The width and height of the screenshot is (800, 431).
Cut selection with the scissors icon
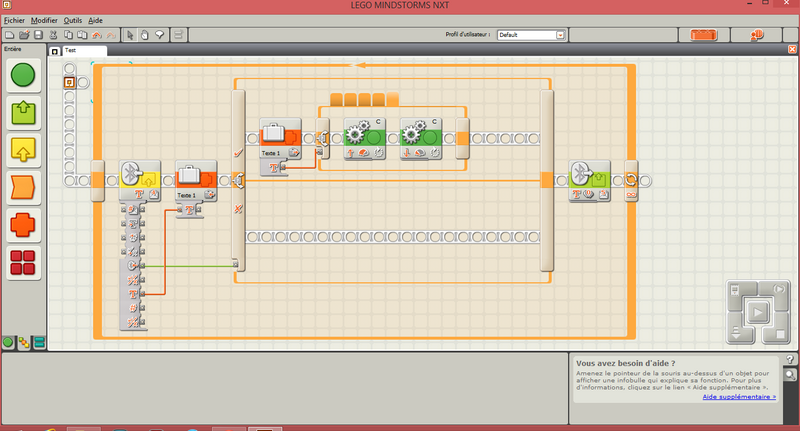[x=53, y=35]
